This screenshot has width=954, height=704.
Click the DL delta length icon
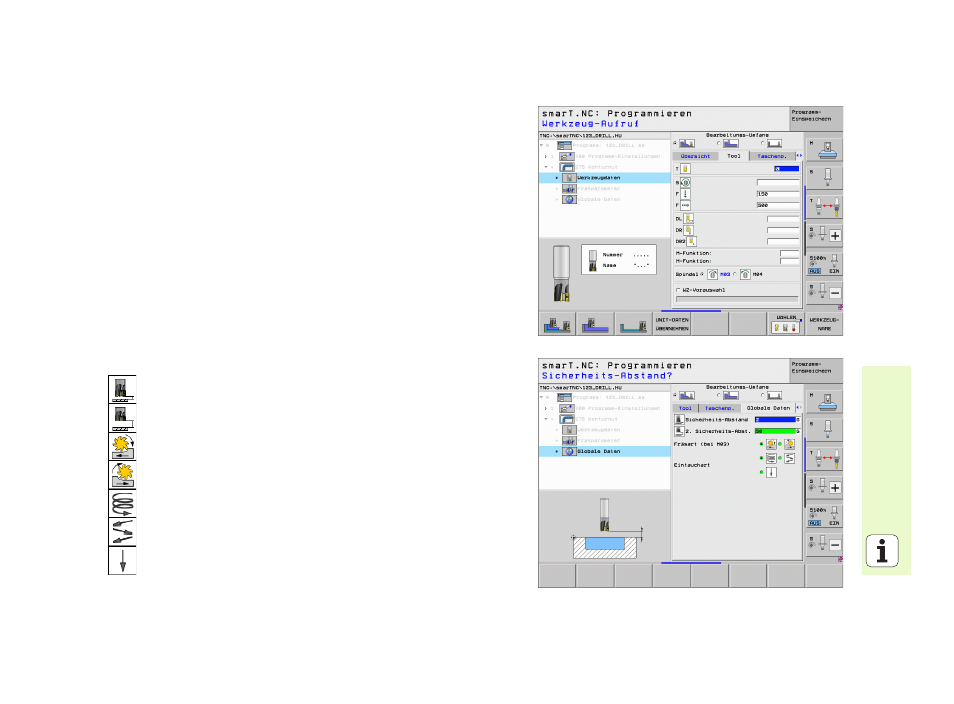click(689, 218)
